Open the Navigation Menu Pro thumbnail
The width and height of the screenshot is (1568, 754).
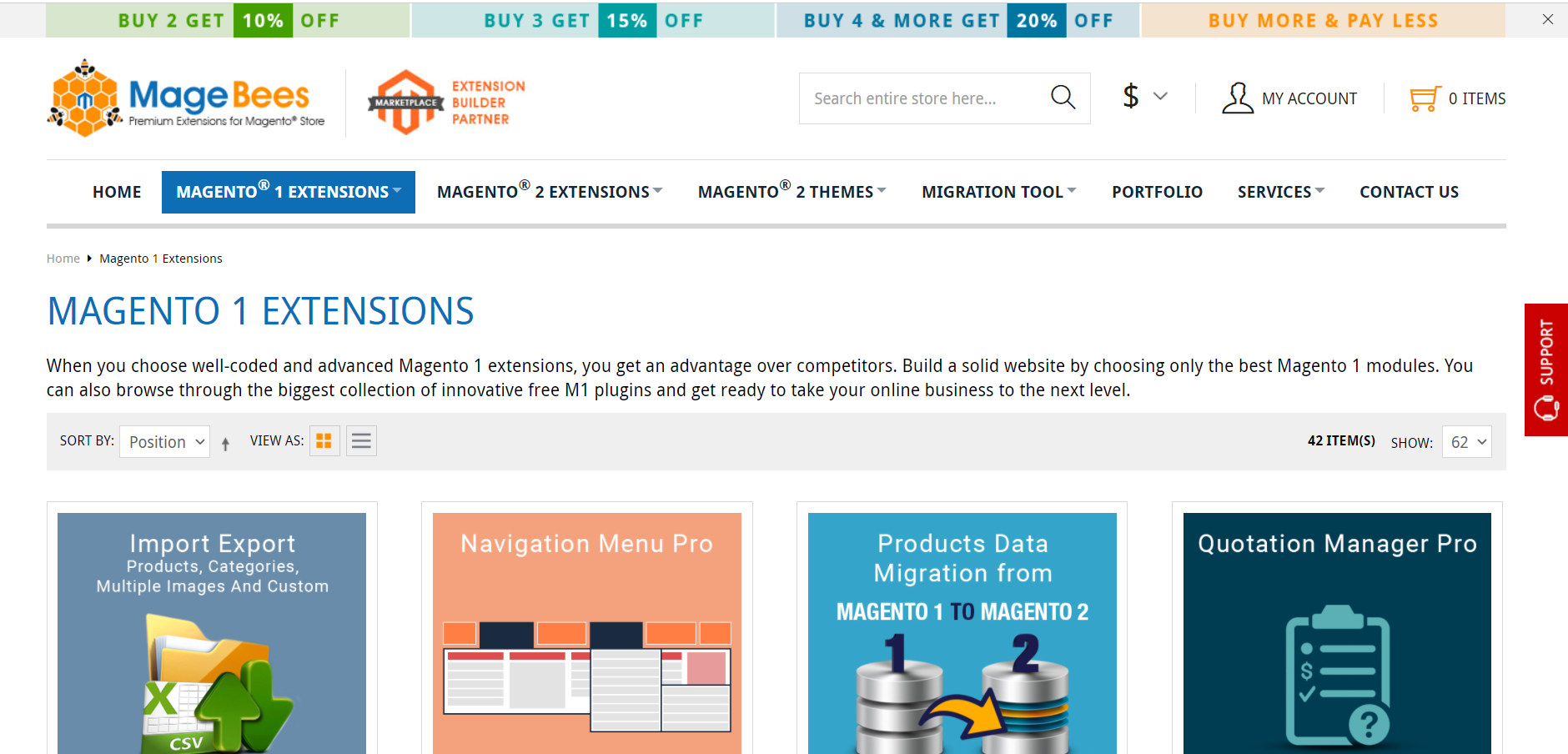(587, 633)
